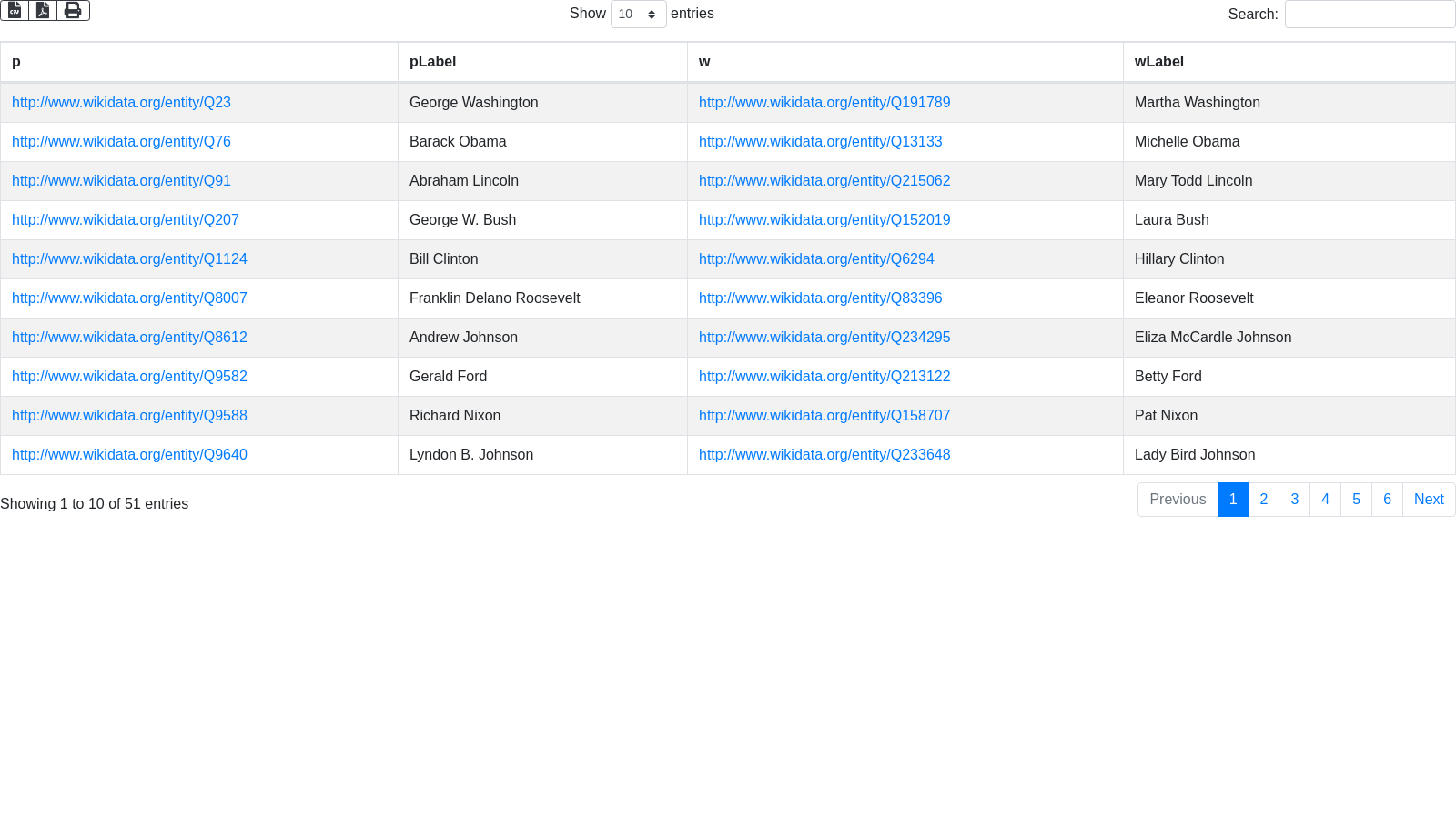Screen dimensions: 1456x819
Task: Sort by the pLabel column header
Action: tap(432, 62)
